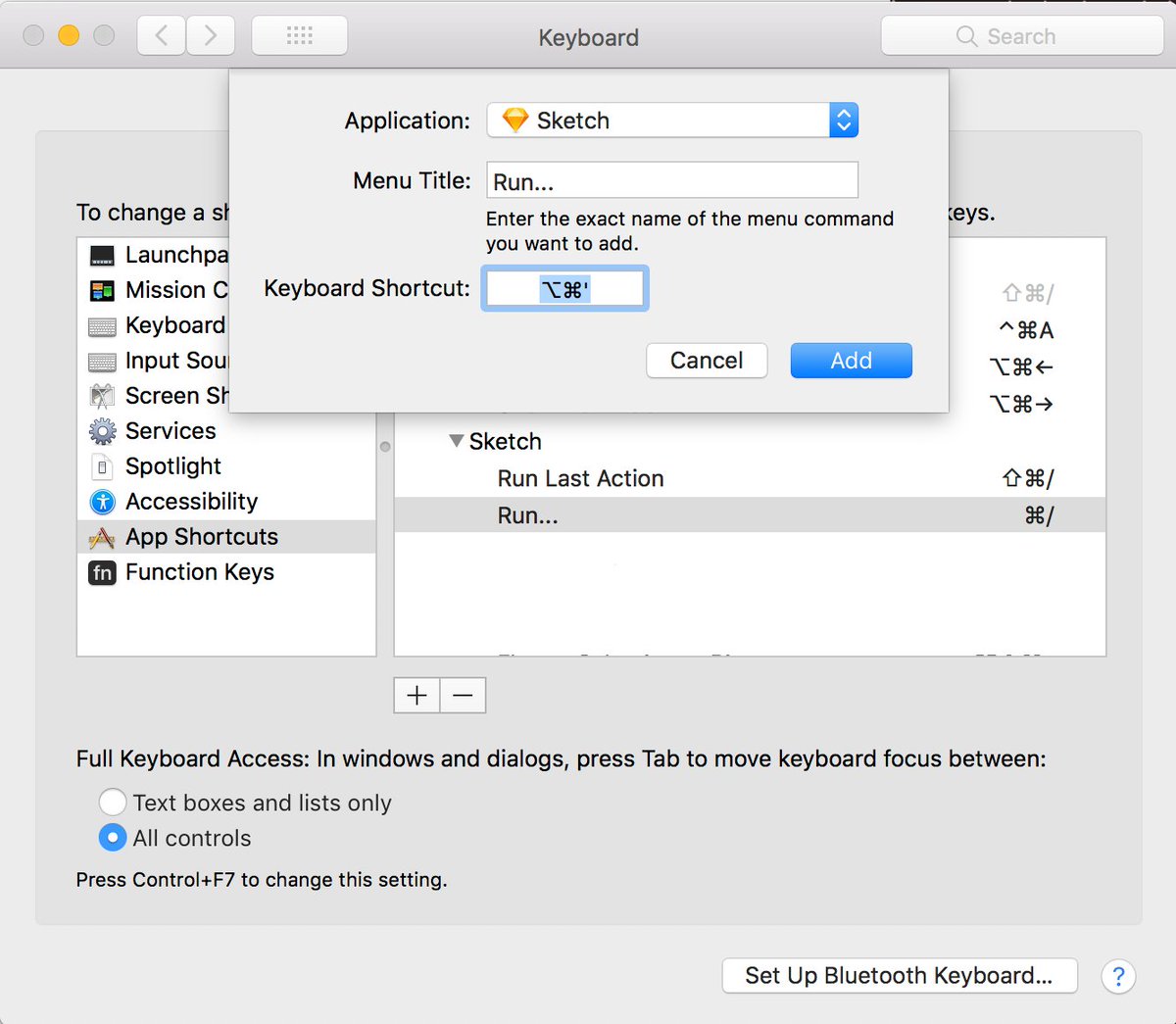1176x1024 pixels.
Task: Select the Services gear icon
Action: (102, 431)
